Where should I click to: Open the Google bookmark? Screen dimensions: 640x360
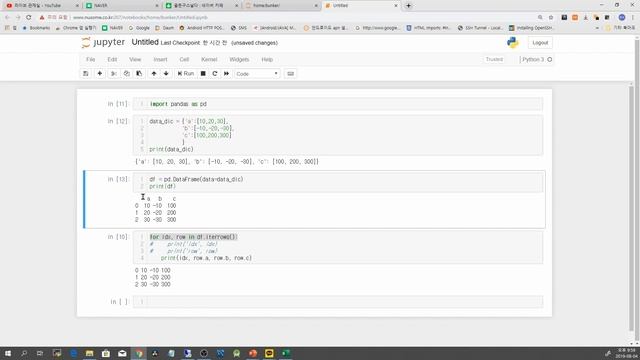click(x=139, y=28)
